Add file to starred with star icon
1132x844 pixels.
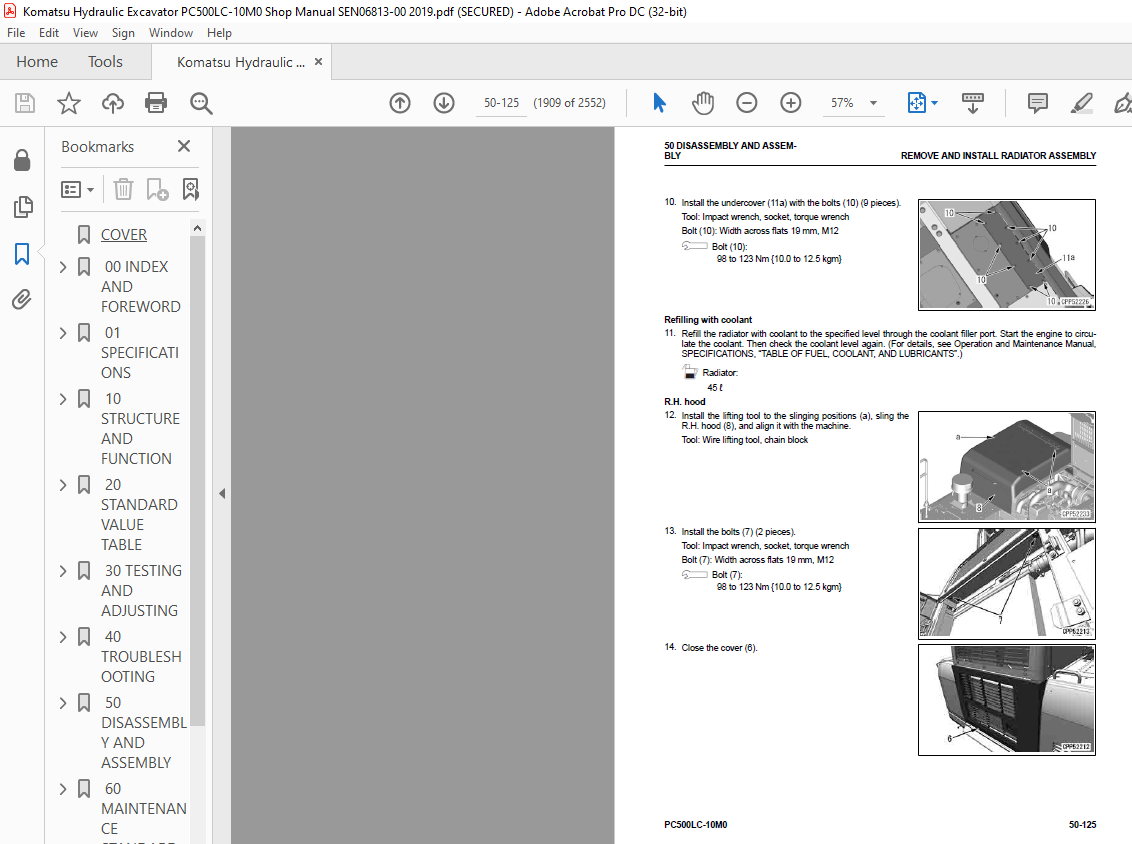(69, 103)
